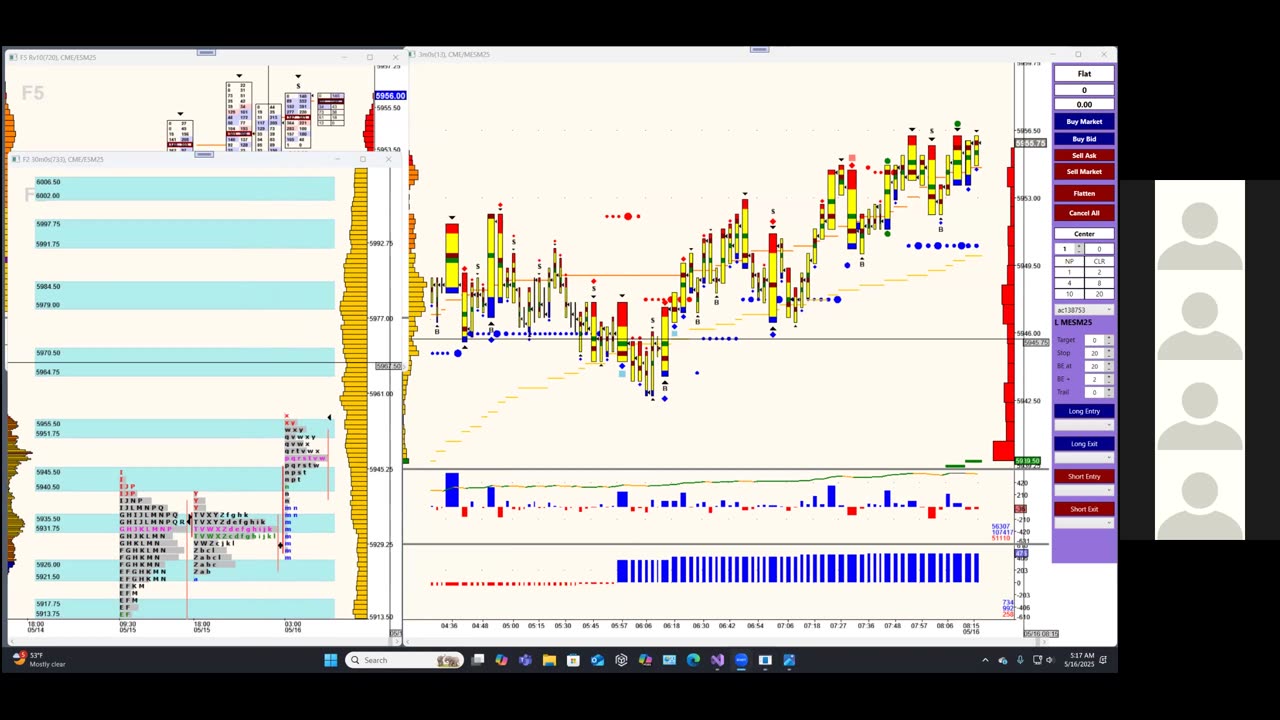Flatten the open position
Screen dimensions: 1280x720
(x=1084, y=193)
